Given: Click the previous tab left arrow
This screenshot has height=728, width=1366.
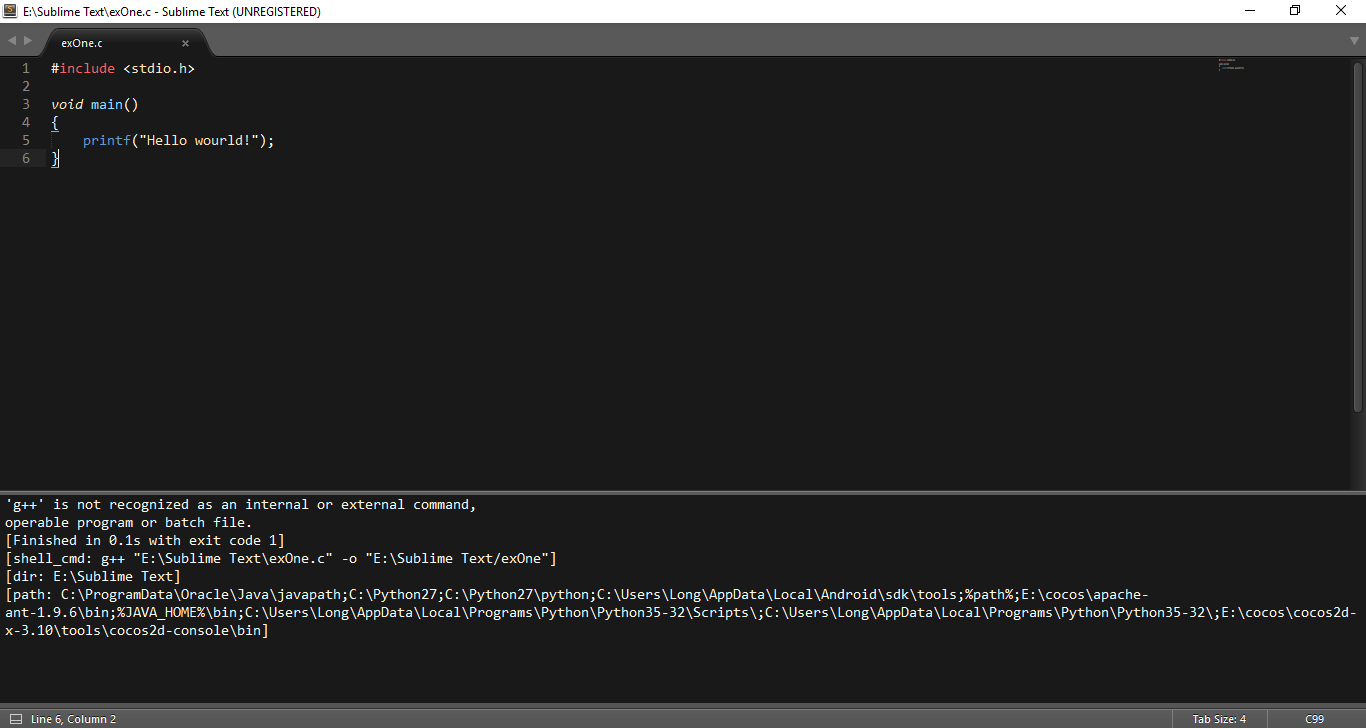Looking at the screenshot, I should tap(12, 41).
